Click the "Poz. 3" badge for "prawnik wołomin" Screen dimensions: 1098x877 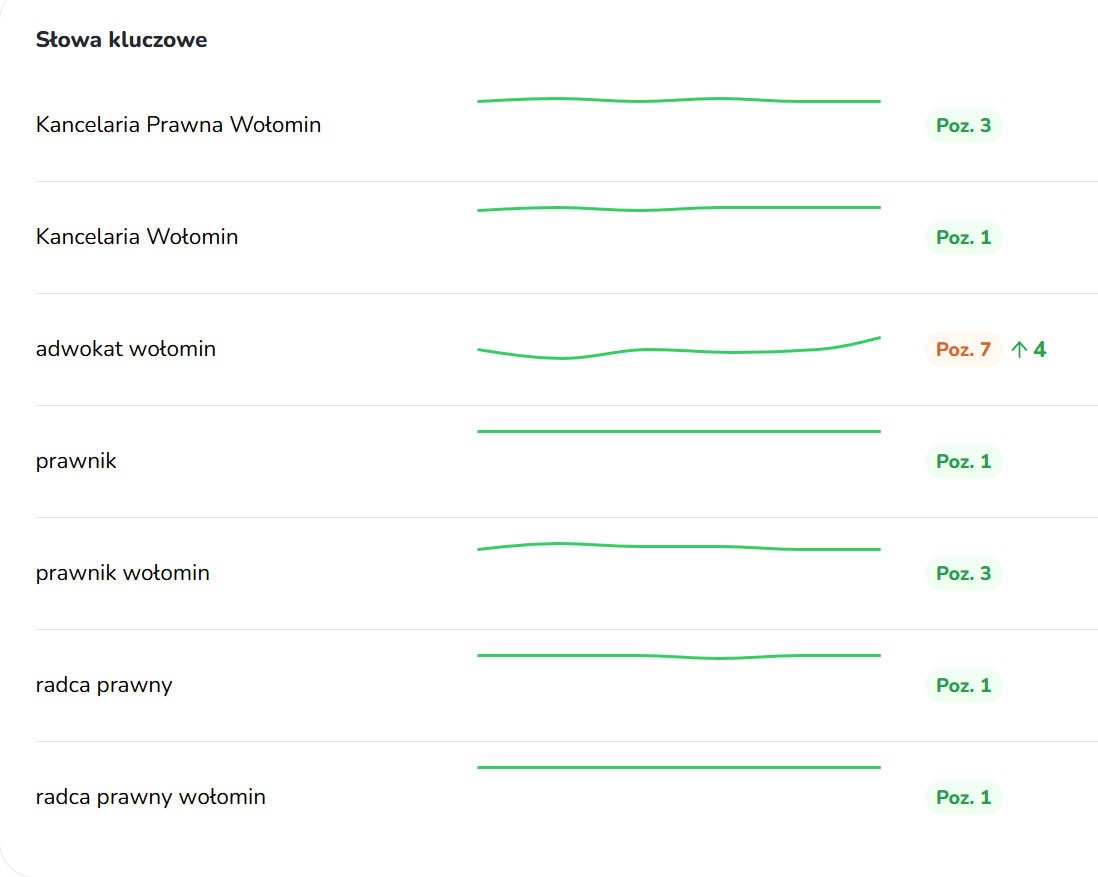click(963, 574)
